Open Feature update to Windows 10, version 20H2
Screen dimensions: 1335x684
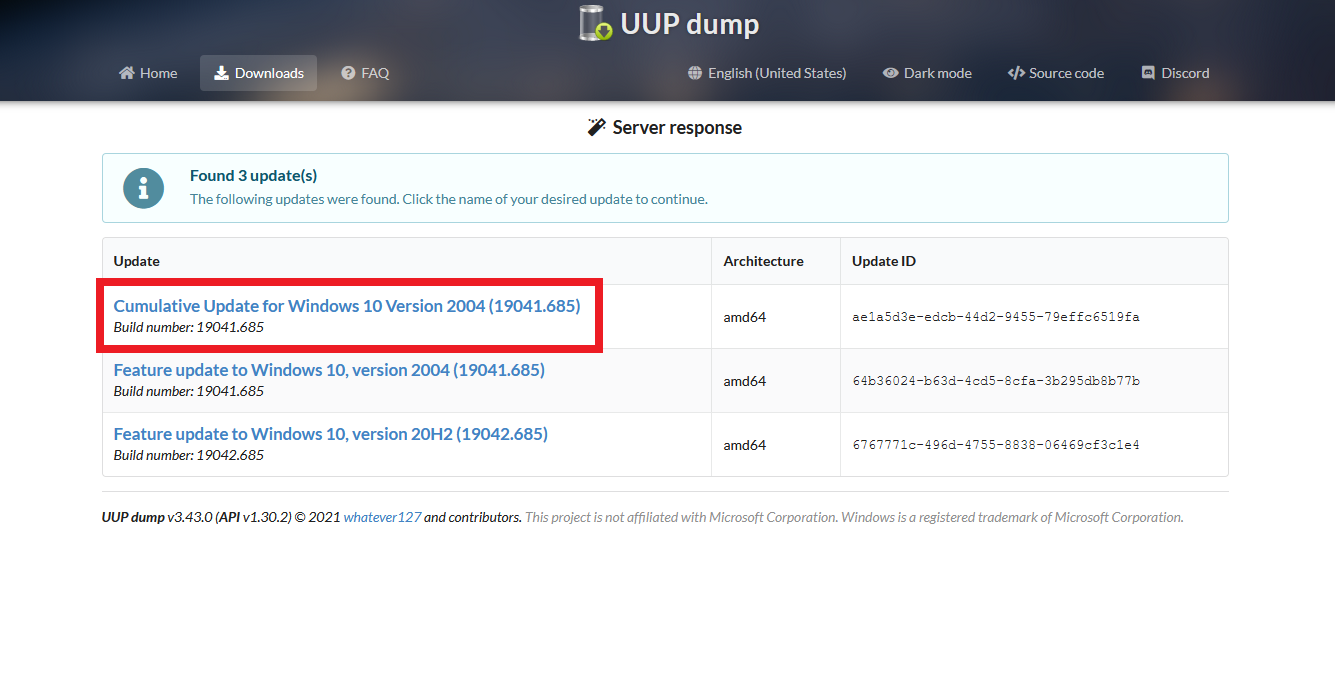tap(331, 434)
